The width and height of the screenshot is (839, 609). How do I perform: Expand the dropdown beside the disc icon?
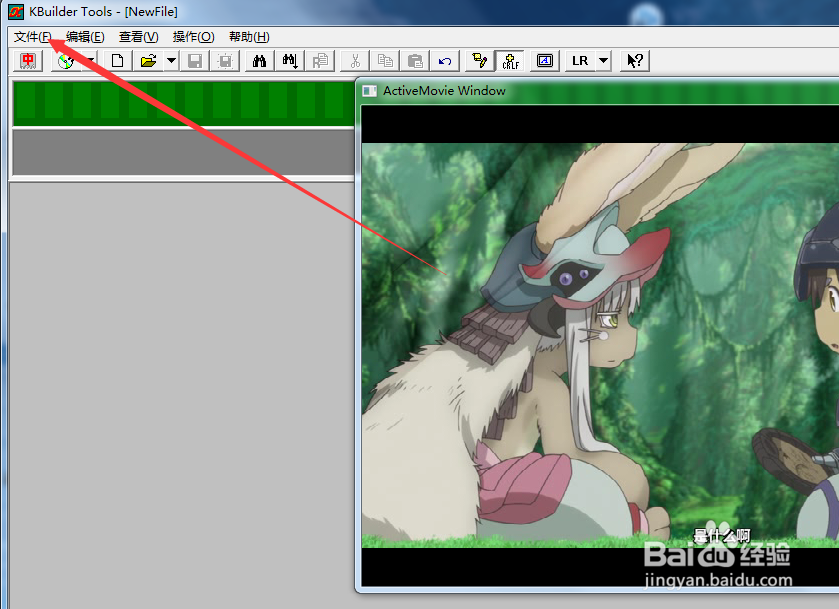[x=90, y=61]
